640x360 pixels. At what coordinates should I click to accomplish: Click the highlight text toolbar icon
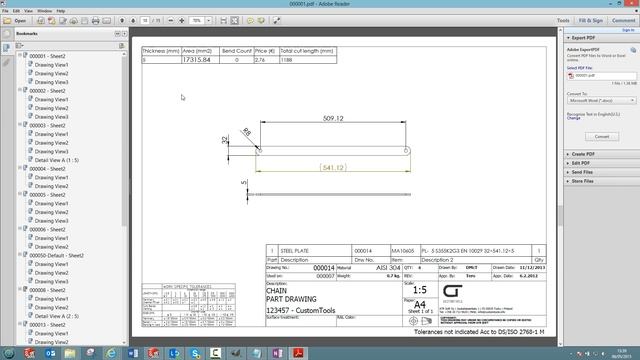(261, 20)
